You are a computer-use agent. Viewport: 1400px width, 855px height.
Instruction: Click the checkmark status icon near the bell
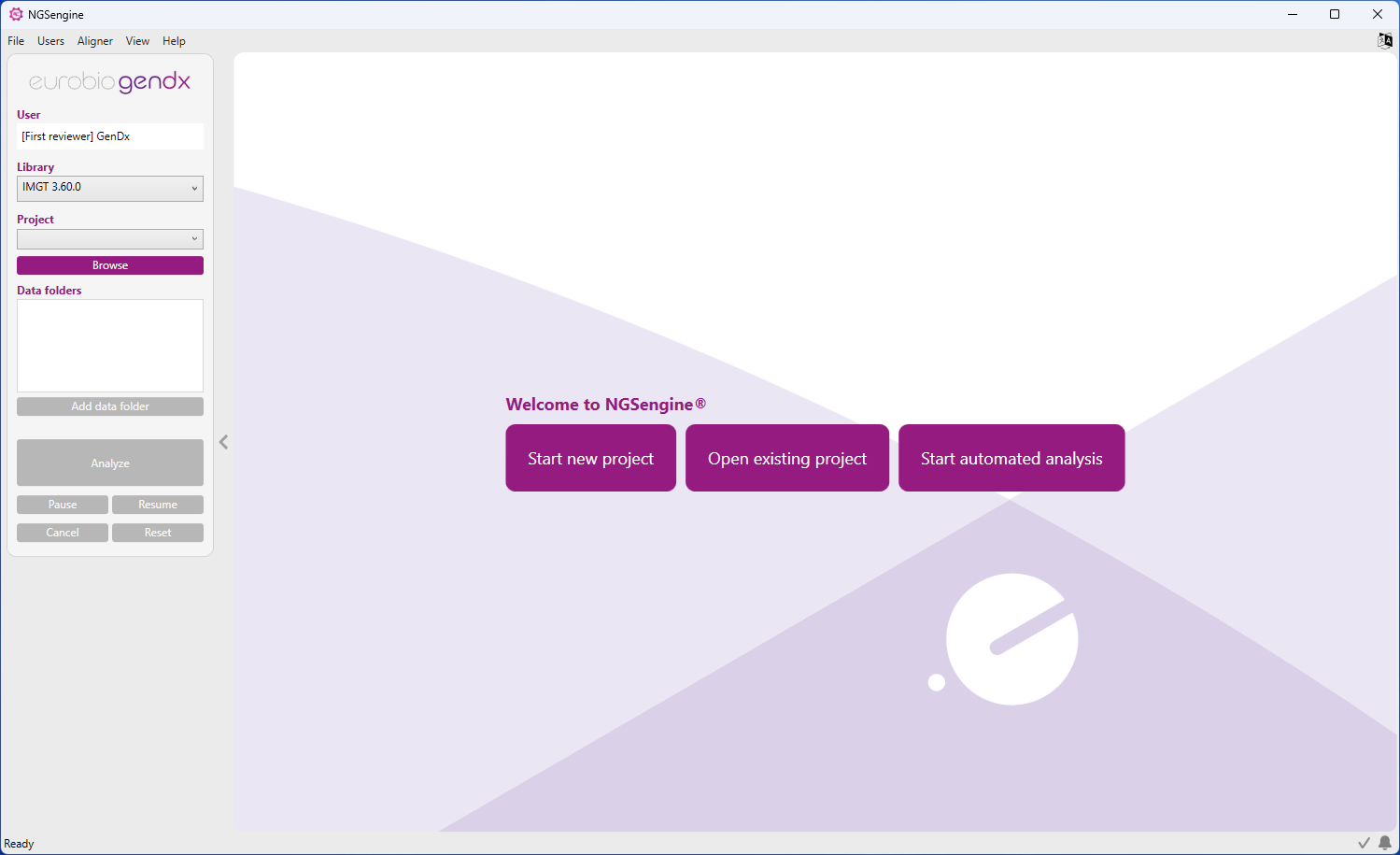1364,843
